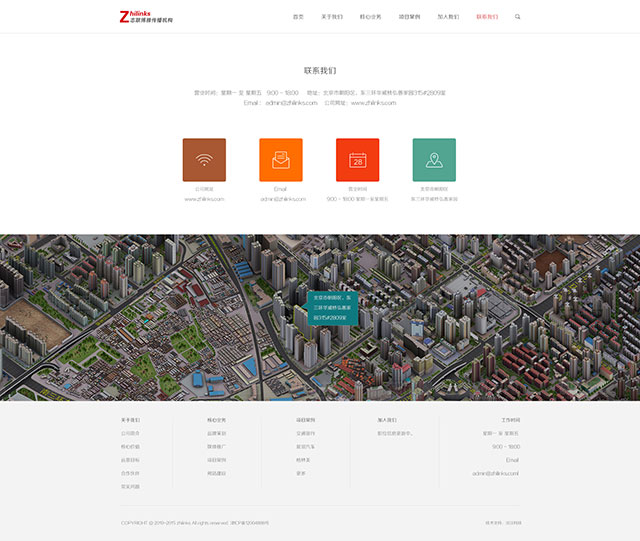Click the red calendar business-hours icon

tap(357, 160)
